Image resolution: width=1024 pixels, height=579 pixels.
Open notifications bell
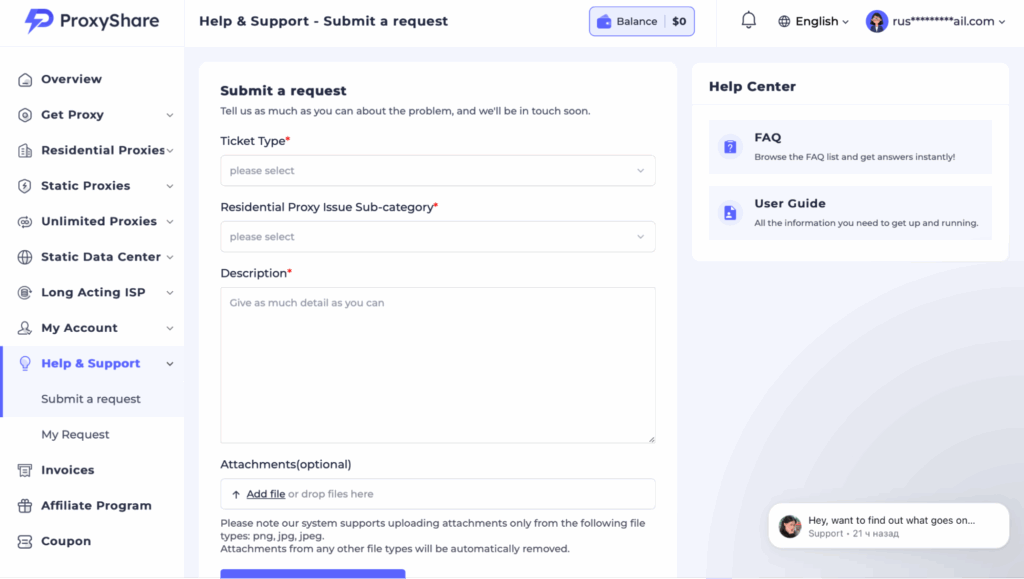click(748, 20)
